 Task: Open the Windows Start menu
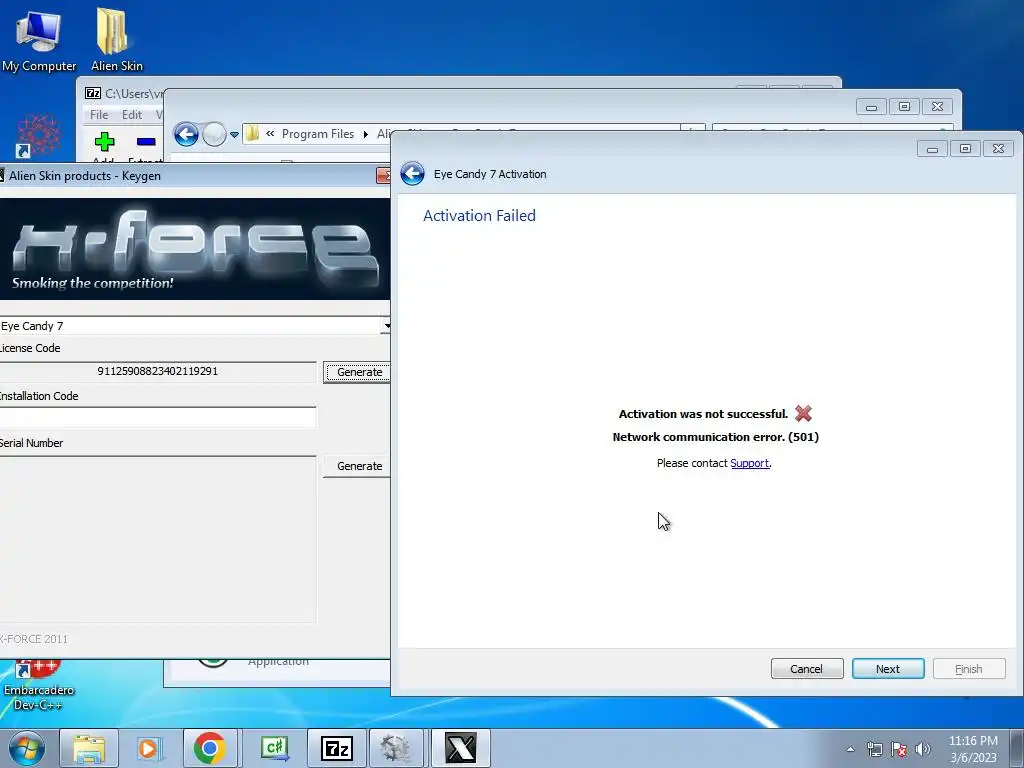[26, 748]
